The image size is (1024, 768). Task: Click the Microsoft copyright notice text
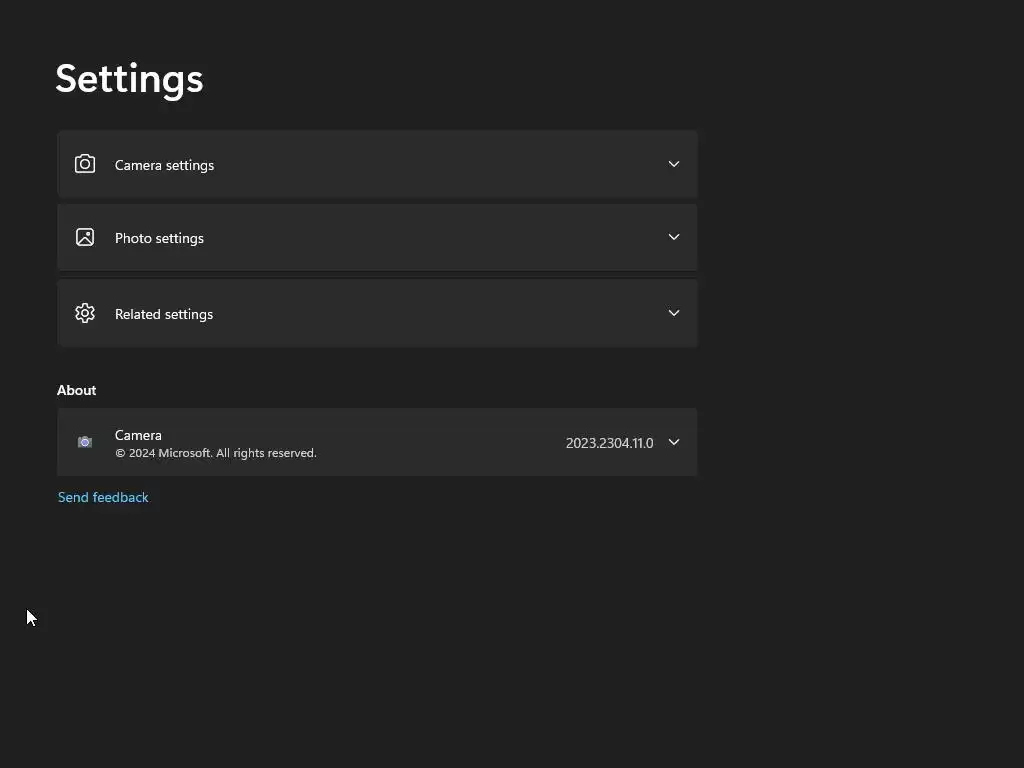click(x=216, y=453)
